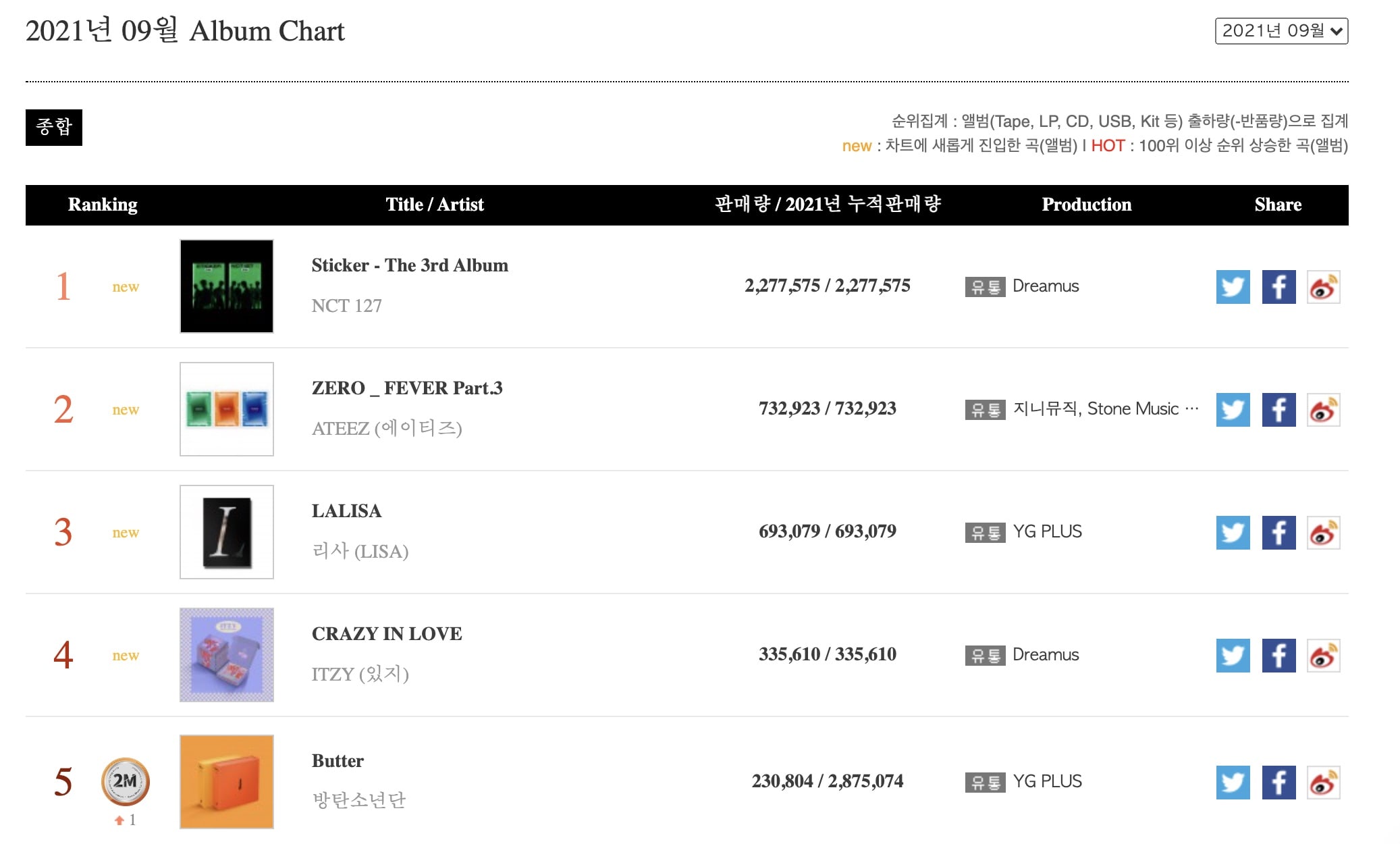Image resolution: width=1400 pixels, height=844 pixels.
Task: Open the Sticker album cover thumbnail
Action: (227, 286)
